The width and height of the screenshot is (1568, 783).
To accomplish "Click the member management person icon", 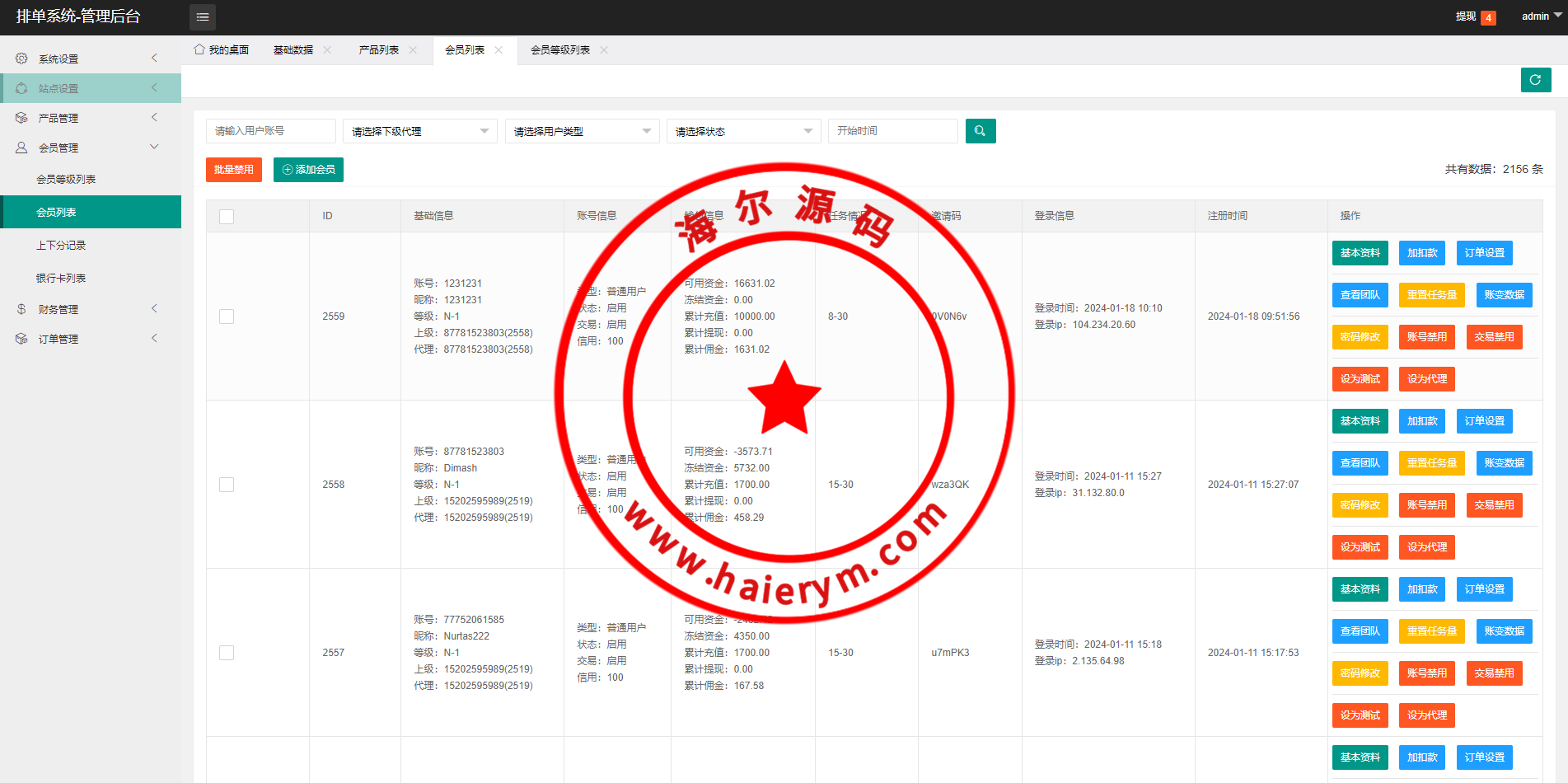I will [21, 148].
